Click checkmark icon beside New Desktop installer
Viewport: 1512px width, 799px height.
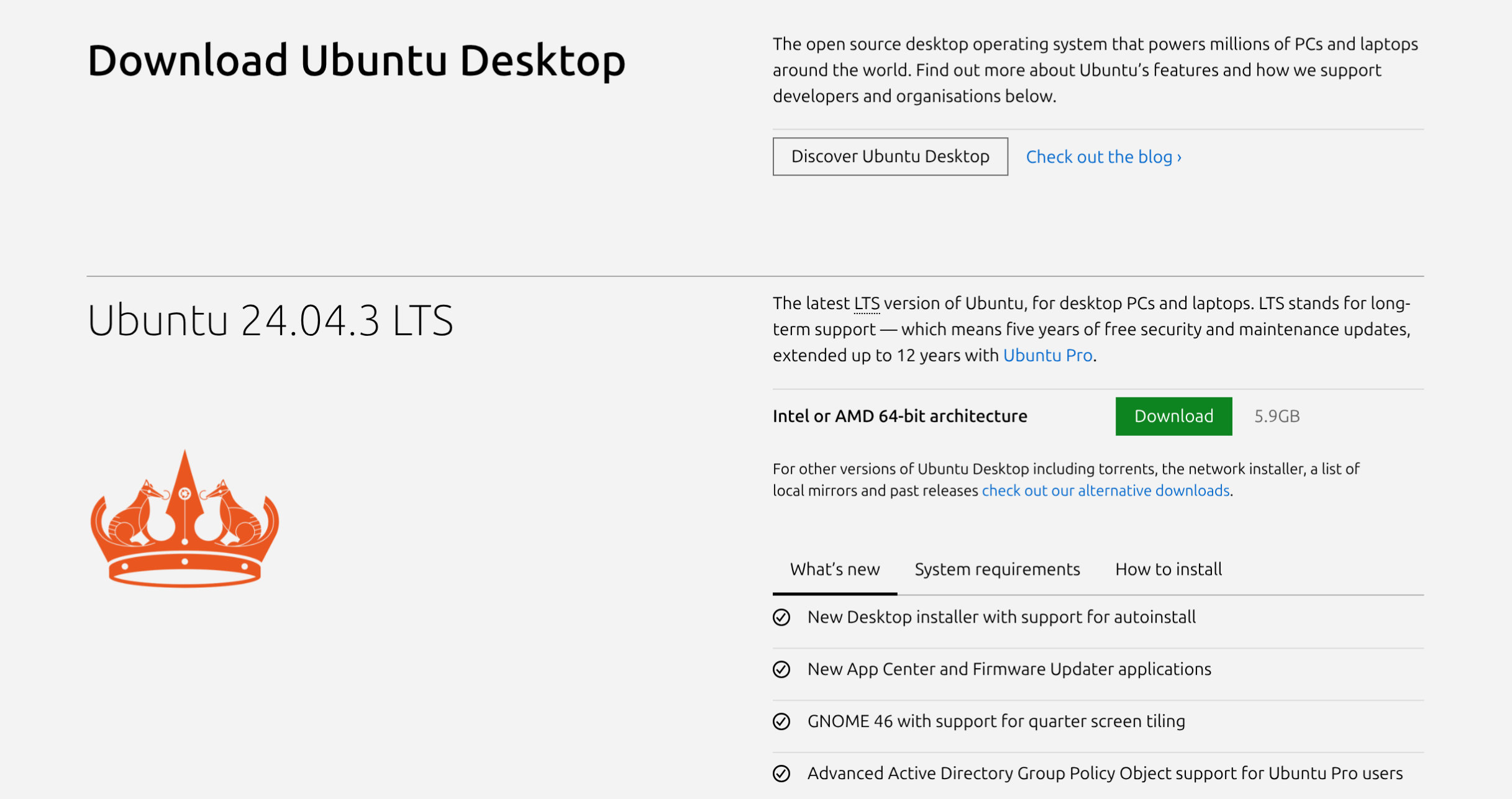(781, 617)
